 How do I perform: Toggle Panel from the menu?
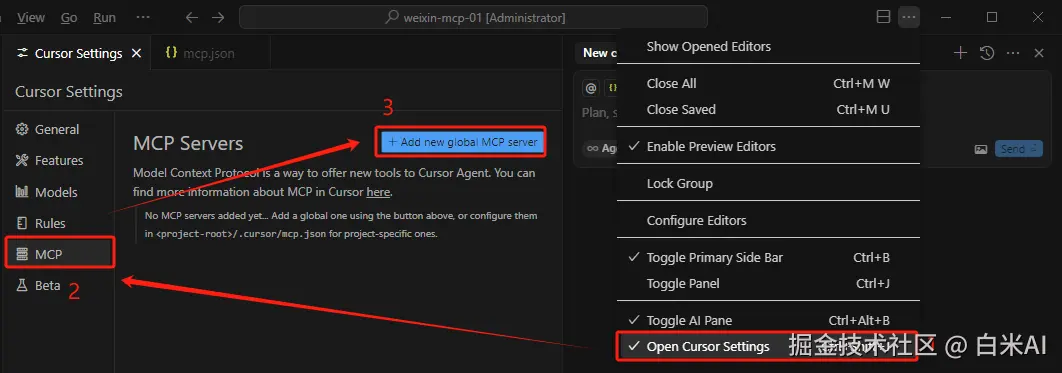(x=769, y=284)
